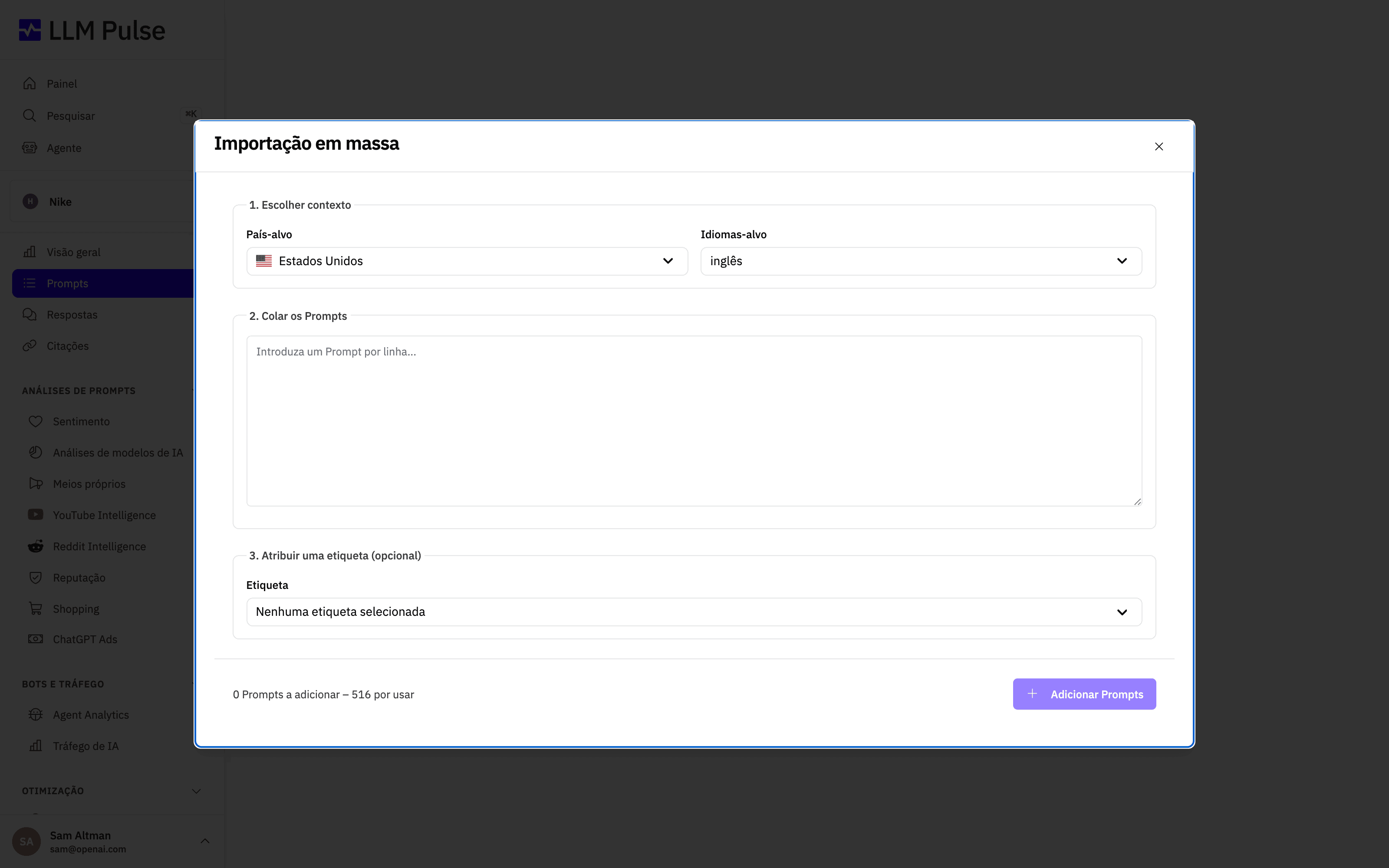Click the Reddit Intelligence icon
This screenshot has height=868, width=1389.
pos(36,546)
